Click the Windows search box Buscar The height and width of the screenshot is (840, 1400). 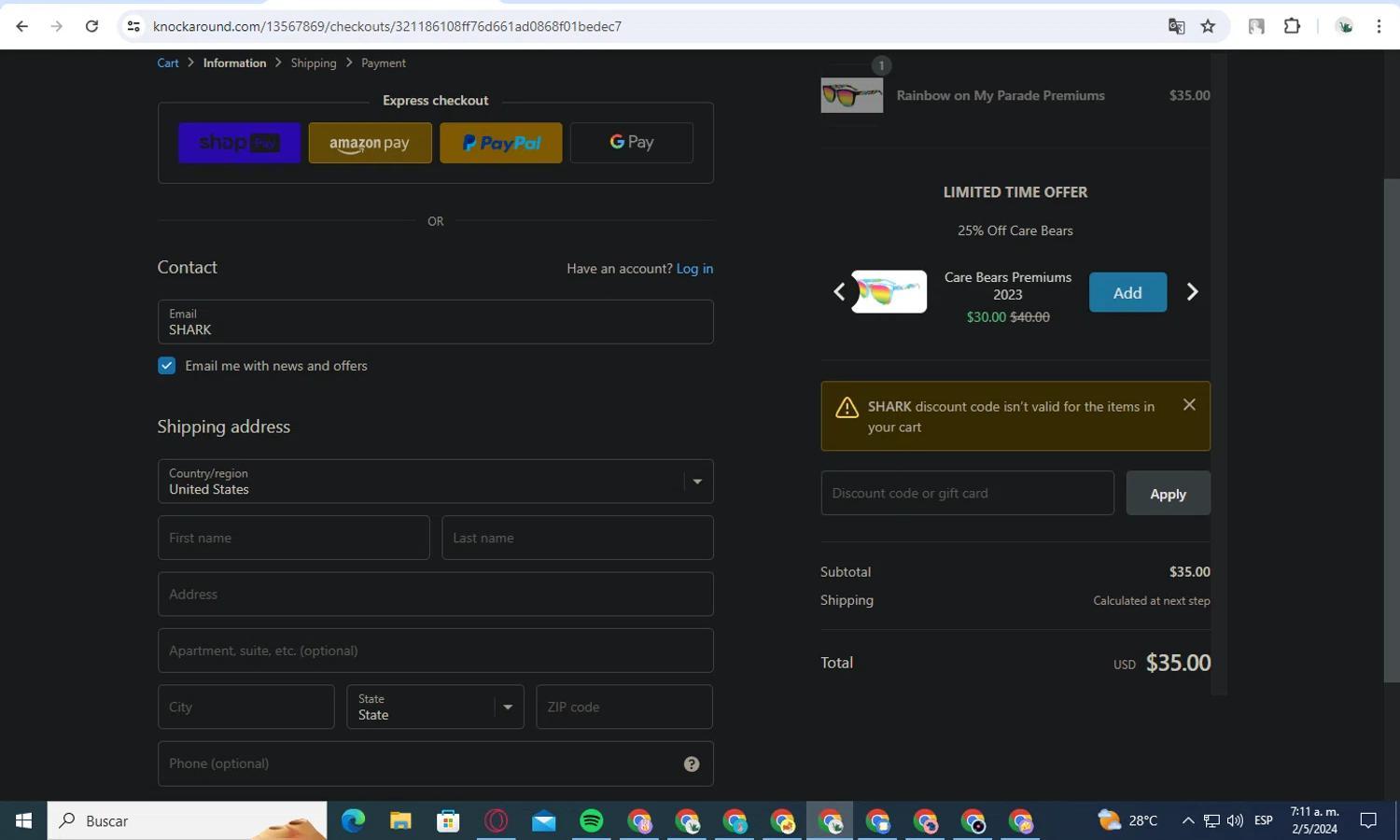click(187, 820)
